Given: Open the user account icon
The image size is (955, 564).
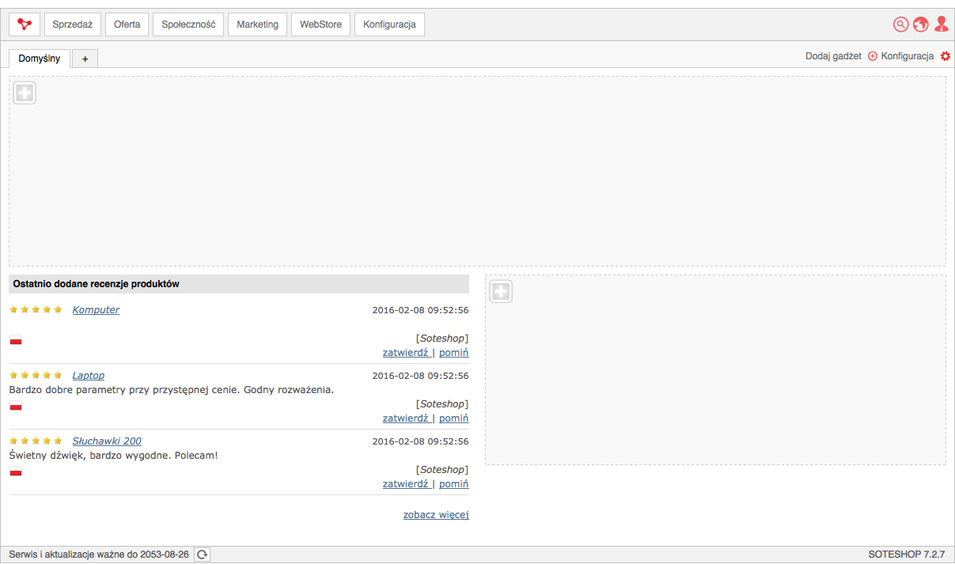Looking at the screenshot, I should 941,24.
